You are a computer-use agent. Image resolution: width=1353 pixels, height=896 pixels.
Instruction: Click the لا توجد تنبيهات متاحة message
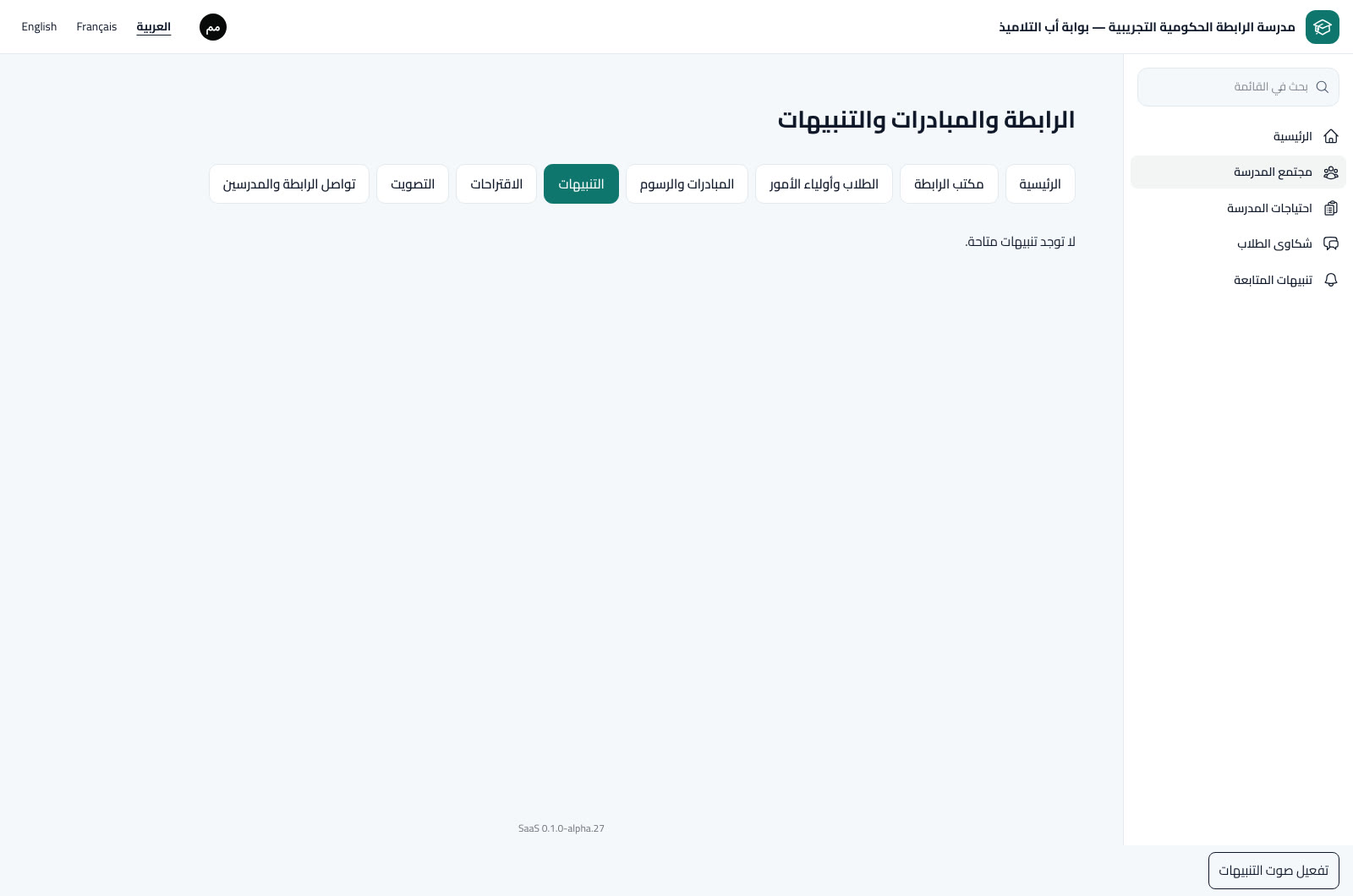pyautogui.click(x=1020, y=242)
